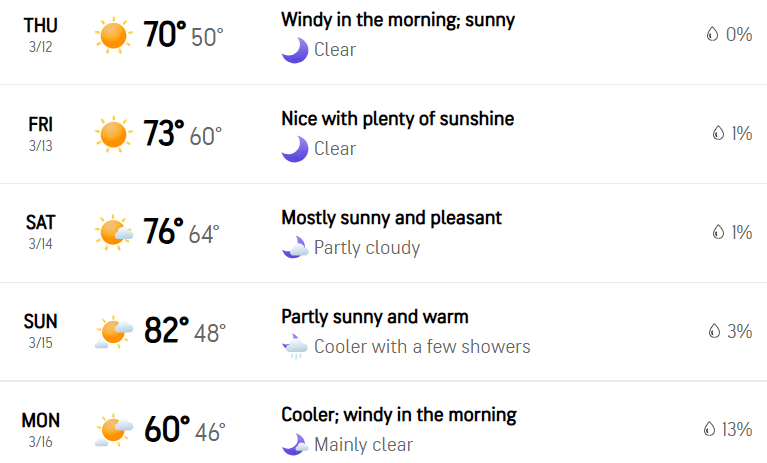This screenshot has width=767, height=463.
Task: Open 'Partly sunny and warm' Sunday forecast
Action: click(375, 317)
